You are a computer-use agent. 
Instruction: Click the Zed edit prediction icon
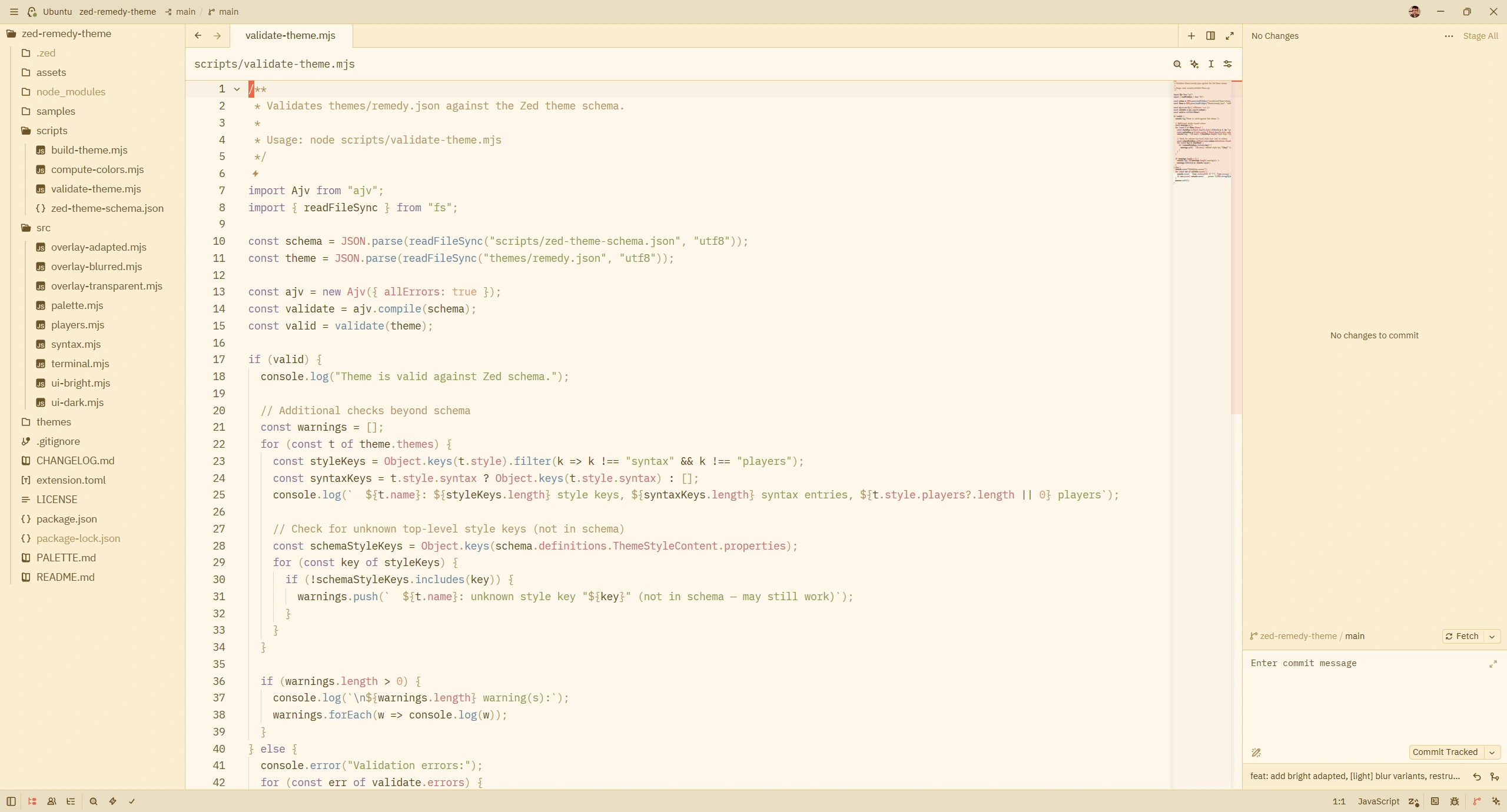coord(1413,801)
